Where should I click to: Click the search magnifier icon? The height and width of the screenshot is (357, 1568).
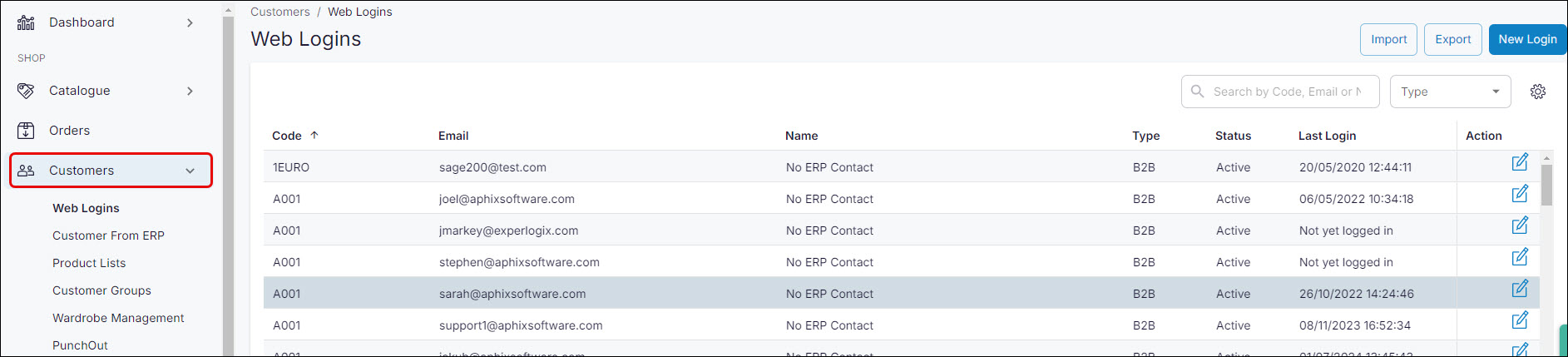click(1198, 92)
